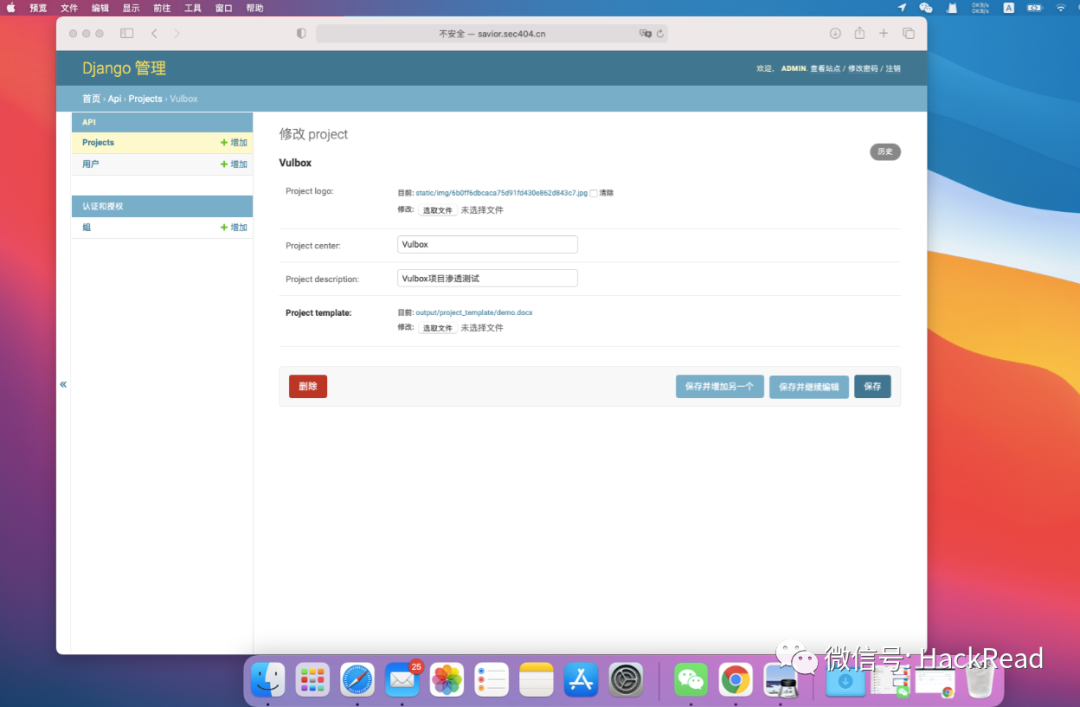Viewport: 1080px width, 707px height.
Task: Open Preview in the Dock
Action: pyautogui.click(x=780, y=679)
